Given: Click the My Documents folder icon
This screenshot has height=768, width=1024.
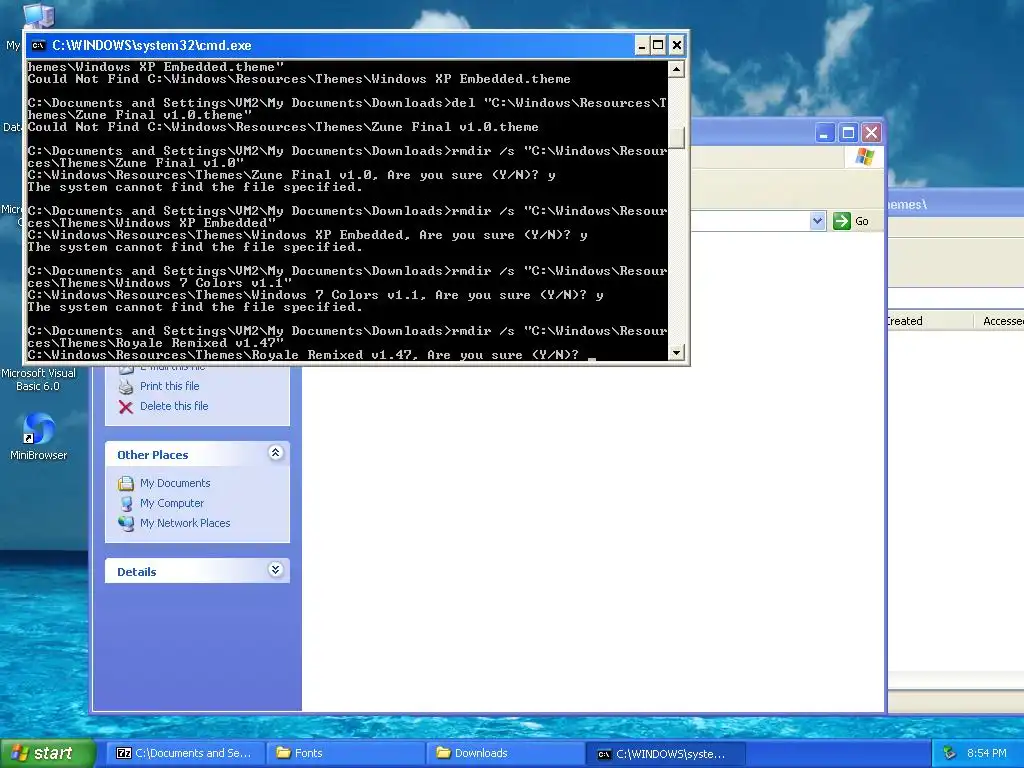Looking at the screenshot, I should (x=126, y=484).
